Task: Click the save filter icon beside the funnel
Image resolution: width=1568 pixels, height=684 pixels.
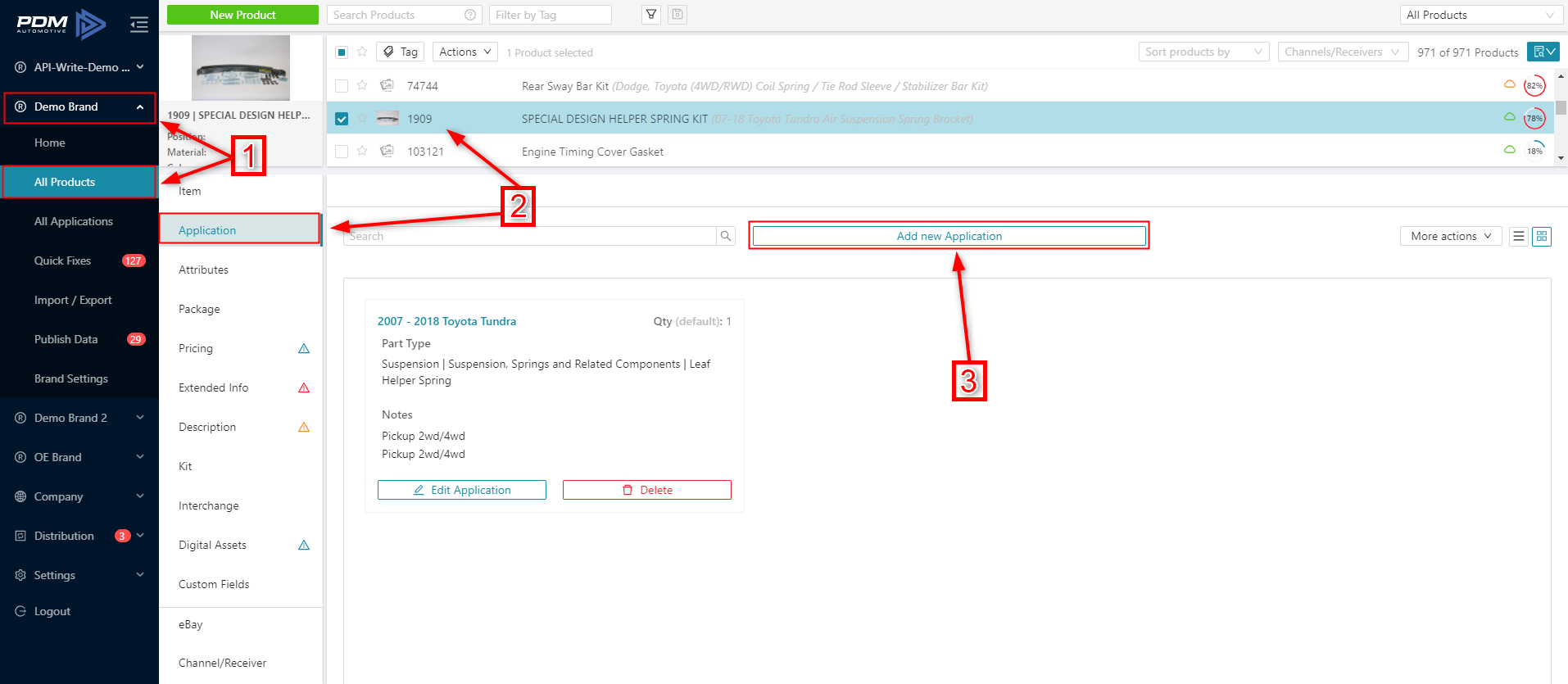Action: (x=678, y=15)
